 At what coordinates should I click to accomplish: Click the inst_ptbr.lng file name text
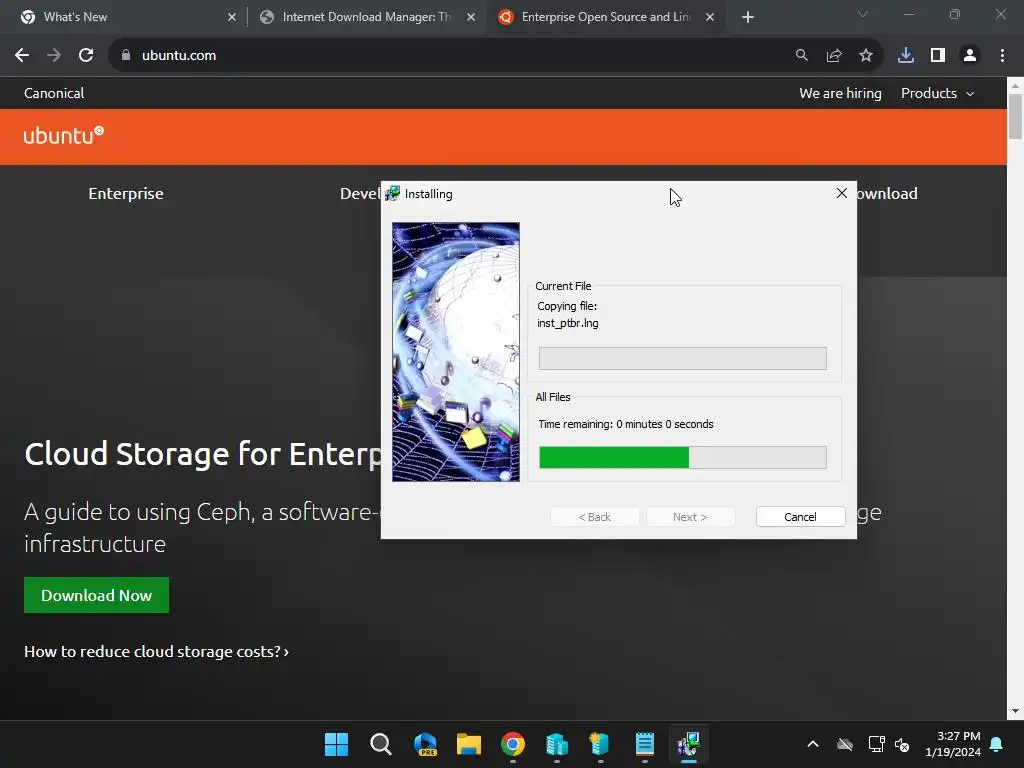pyautogui.click(x=568, y=323)
